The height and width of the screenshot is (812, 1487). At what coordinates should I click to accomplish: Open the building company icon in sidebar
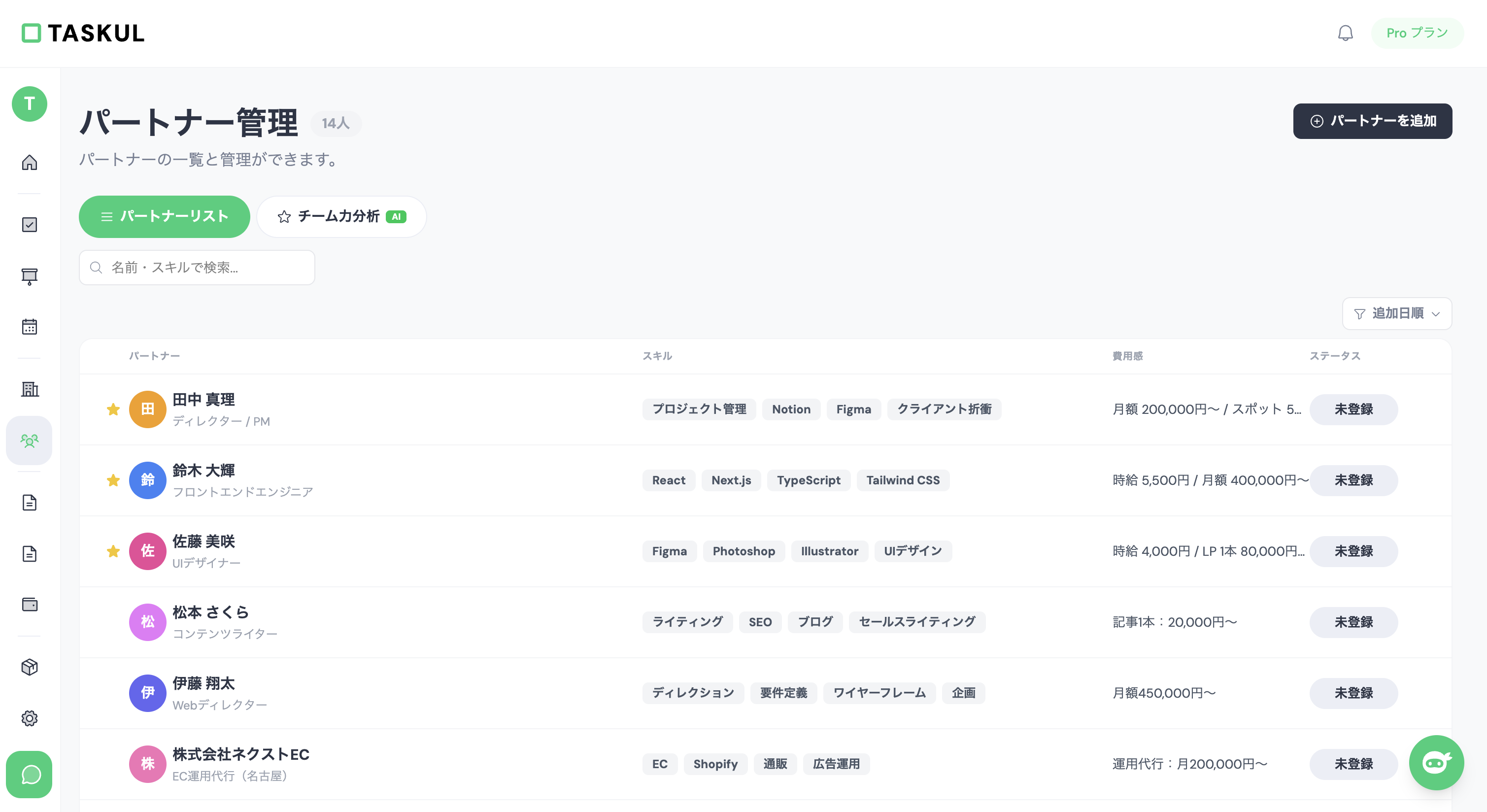(x=30, y=389)
